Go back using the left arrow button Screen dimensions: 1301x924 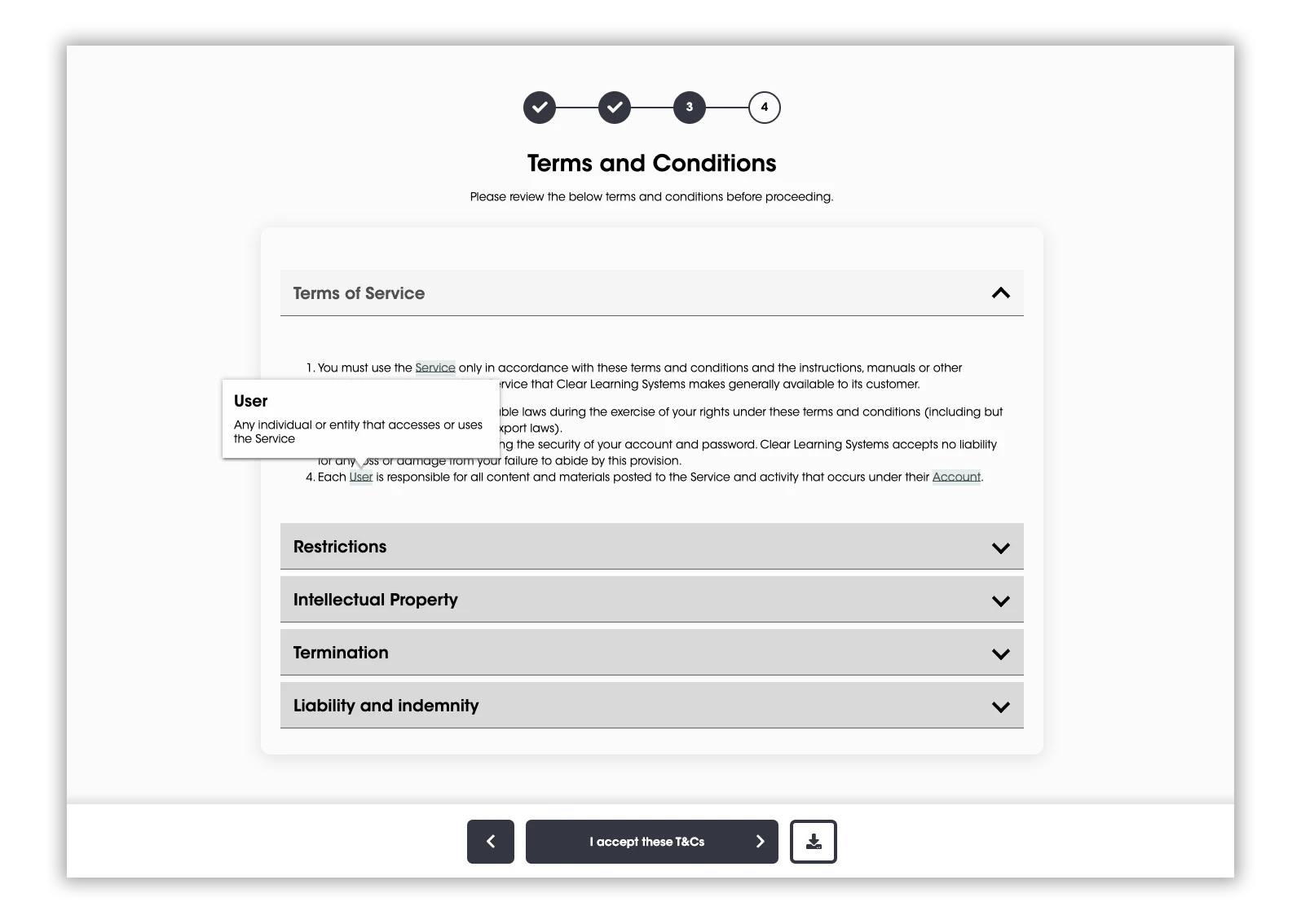pyautogui.click(x=491, y=842)
